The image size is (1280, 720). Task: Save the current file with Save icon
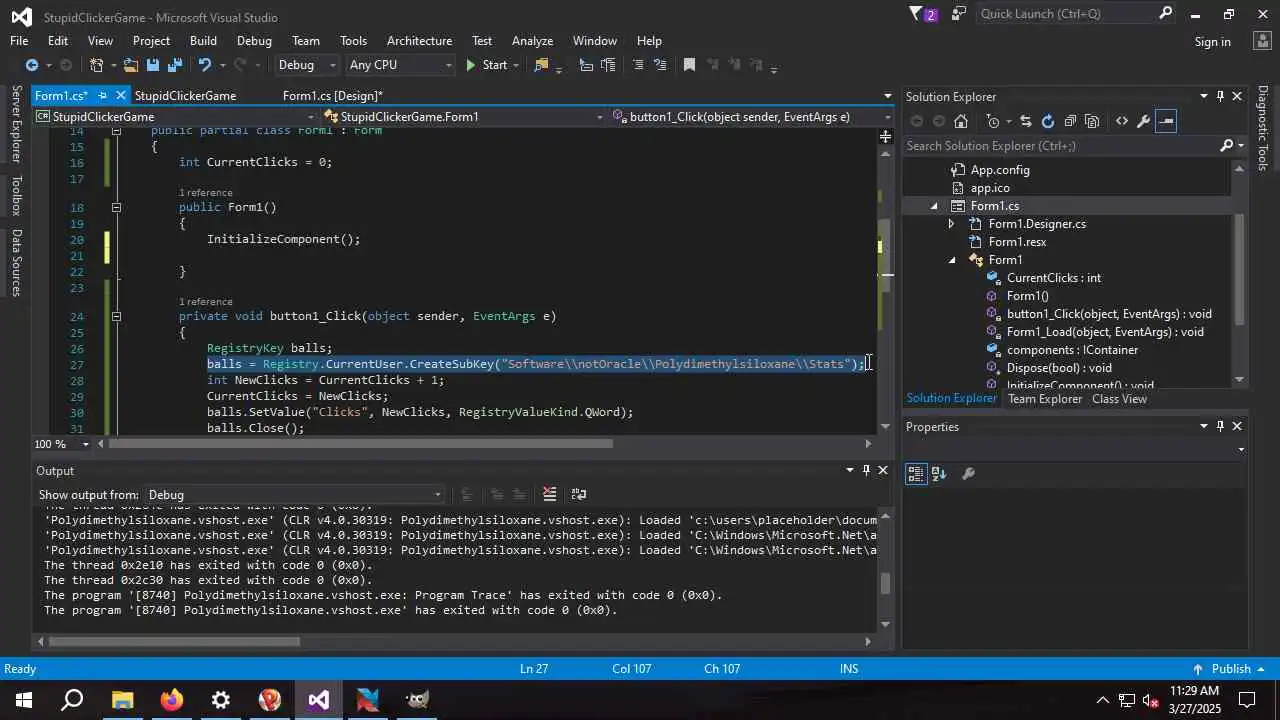(153, 65)
